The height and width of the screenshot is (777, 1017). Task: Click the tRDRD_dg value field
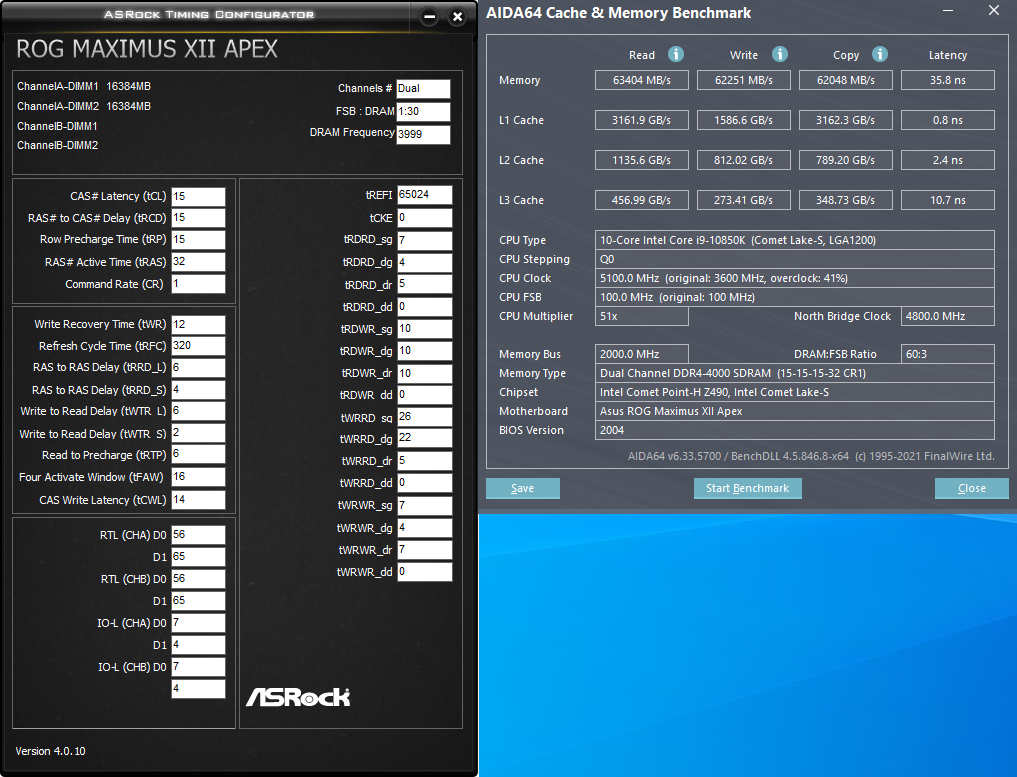(x=425, y=263)
